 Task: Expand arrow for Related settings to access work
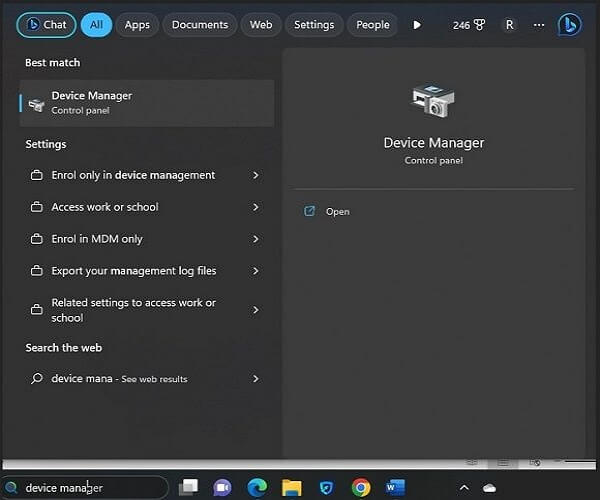pos(256,310)
